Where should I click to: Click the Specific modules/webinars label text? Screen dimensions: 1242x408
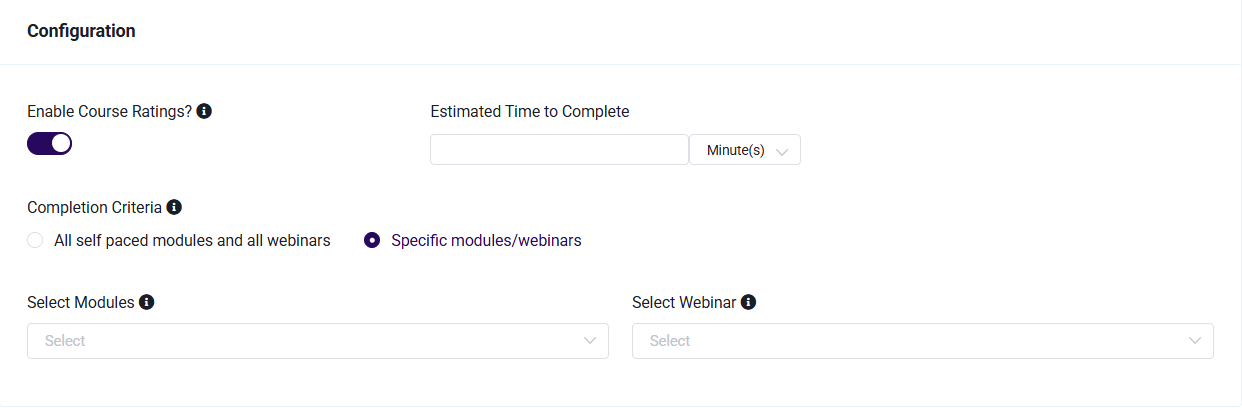click(x=486, y=240)
